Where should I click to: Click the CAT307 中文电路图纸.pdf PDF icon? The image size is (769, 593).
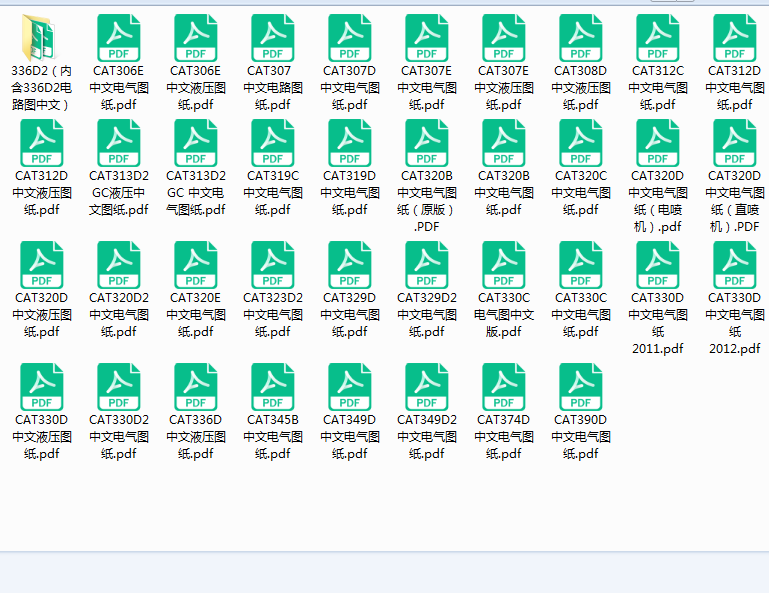(273, 38)
